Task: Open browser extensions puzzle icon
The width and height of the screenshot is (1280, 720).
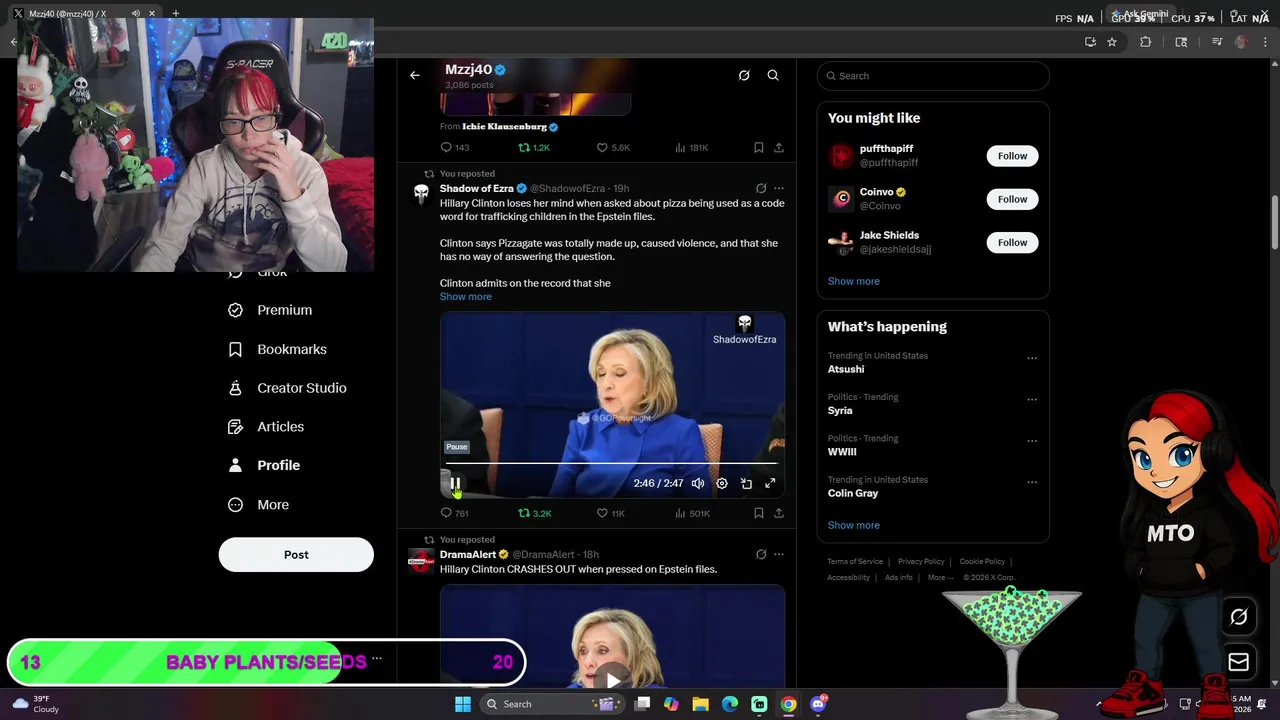Action: tap(1146, 42)
